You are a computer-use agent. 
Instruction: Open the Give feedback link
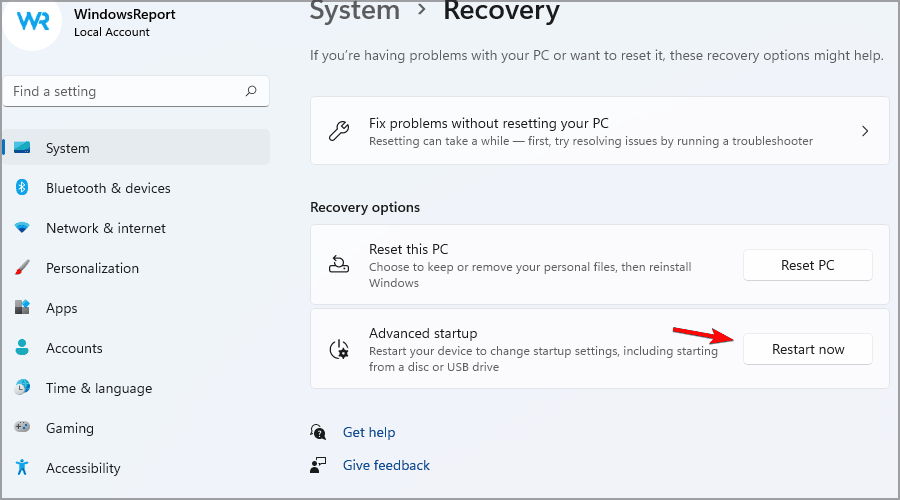coord(386,465)
